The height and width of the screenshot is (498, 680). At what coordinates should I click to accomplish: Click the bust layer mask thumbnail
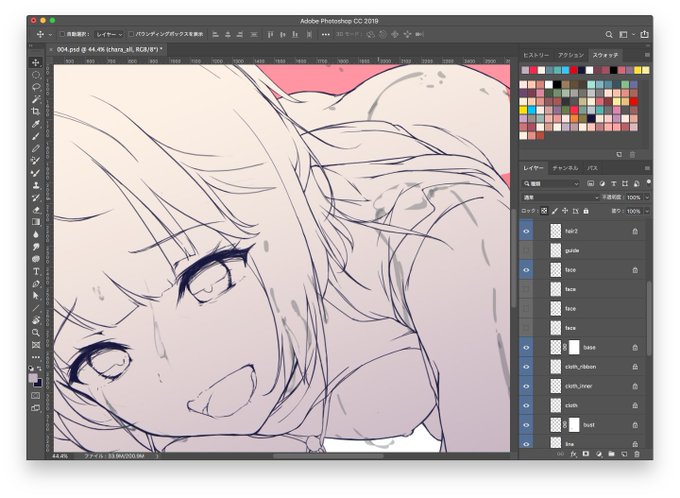[574, 425]
